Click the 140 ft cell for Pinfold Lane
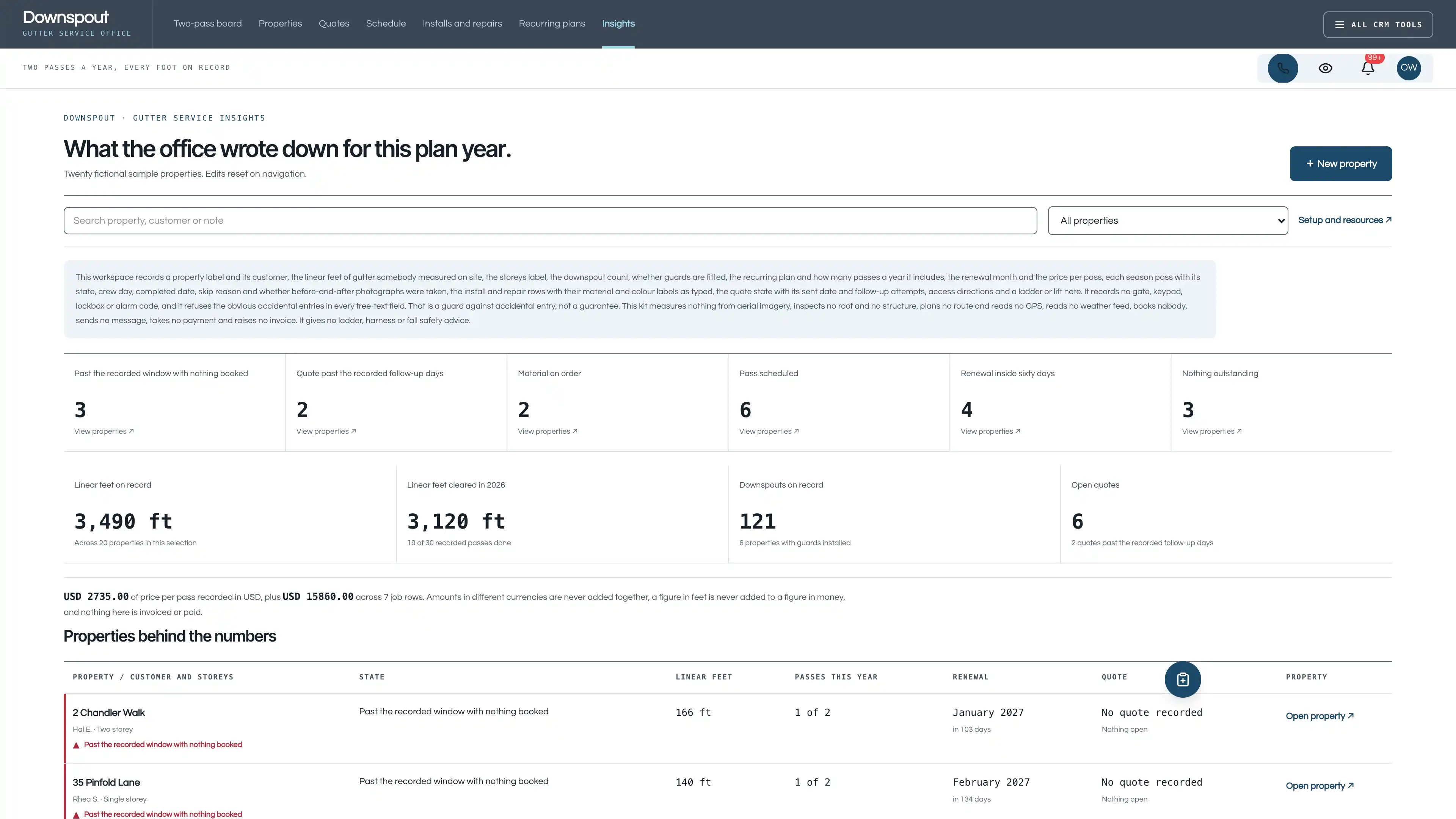The image size is (1456, 819). pyautogui.click(x=693, y=782)
